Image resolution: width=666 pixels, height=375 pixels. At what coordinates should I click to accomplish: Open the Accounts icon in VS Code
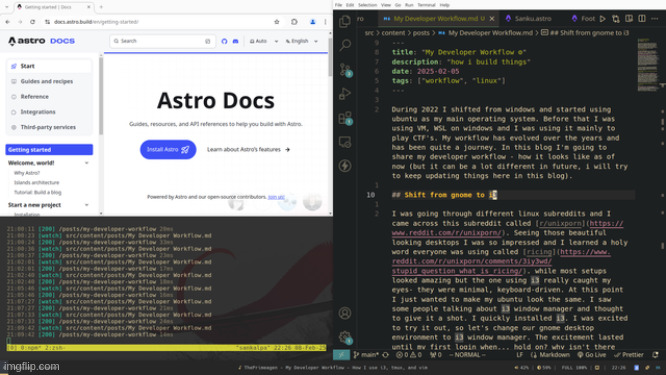click(x=345, y=313)
